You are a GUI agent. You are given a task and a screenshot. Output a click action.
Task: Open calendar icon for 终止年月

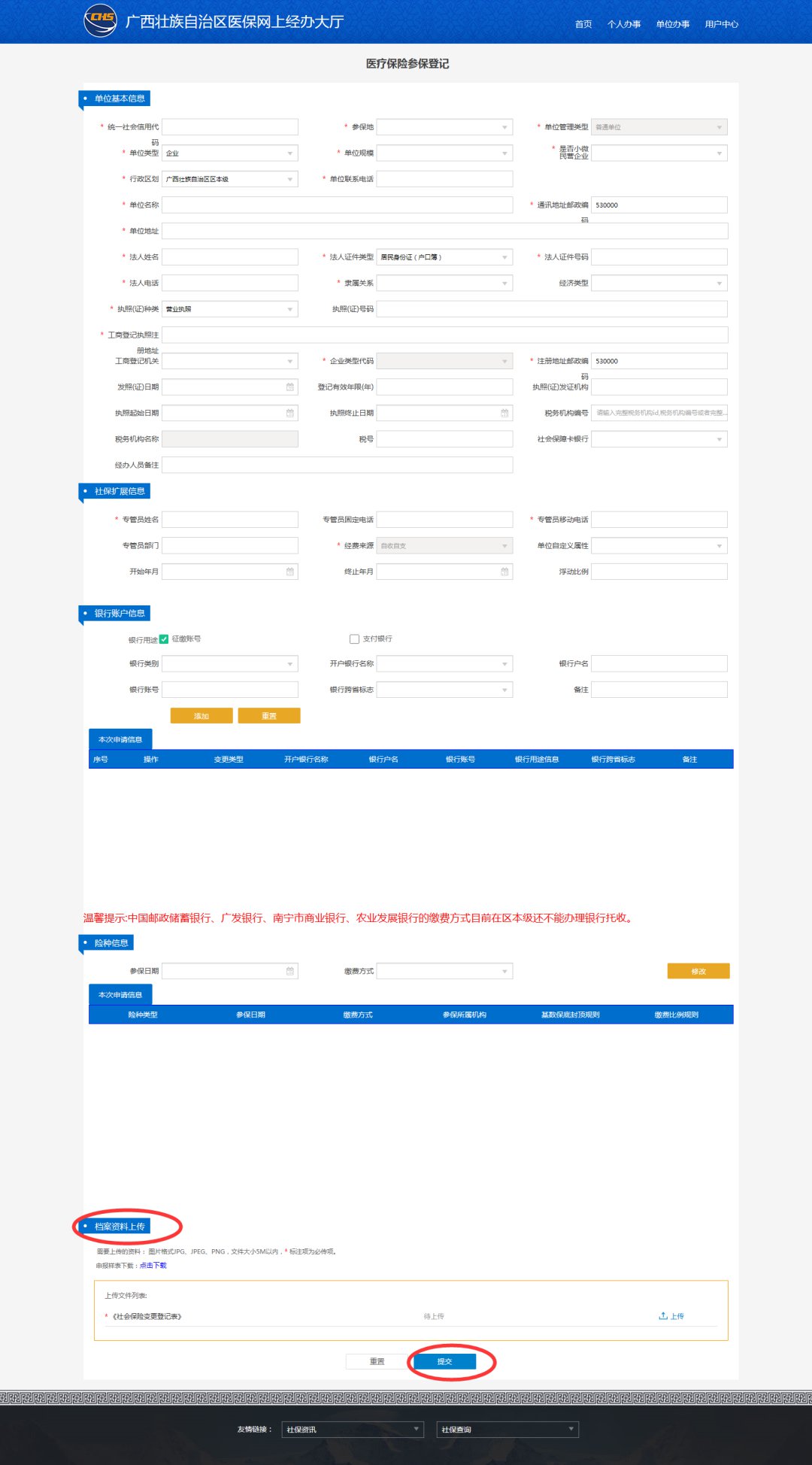point(504,572)
